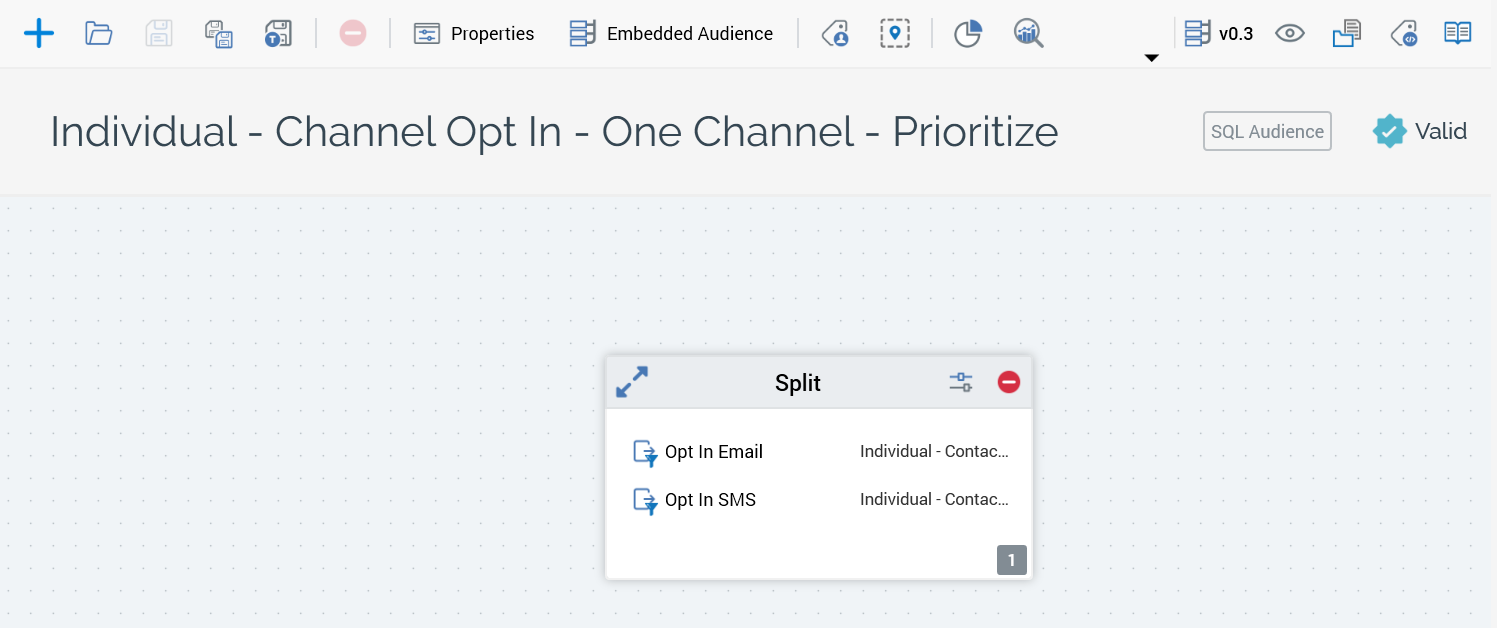Click the blue plus create new icon
Viewport: 1497px width, 628px height.
point(39,33)
